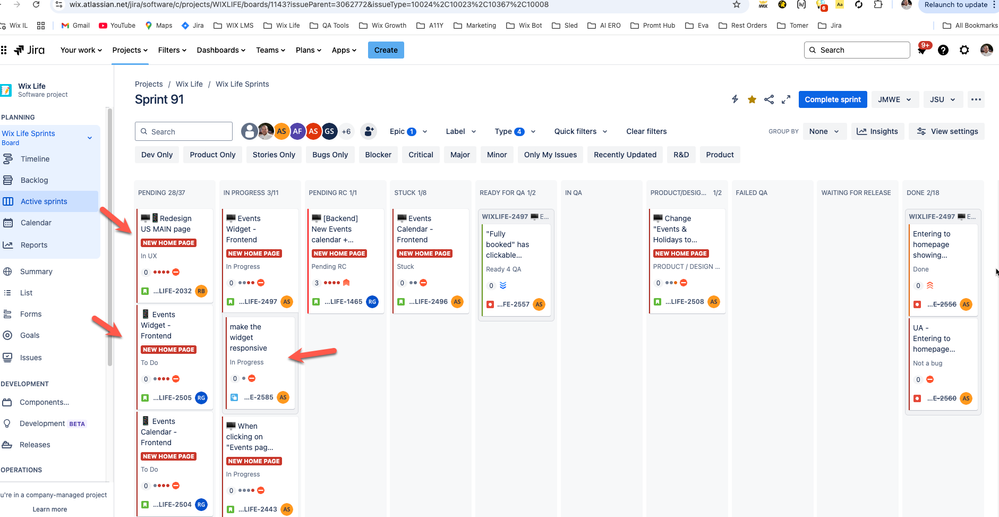Open the Group By None dropdown

tap(824, 131)
